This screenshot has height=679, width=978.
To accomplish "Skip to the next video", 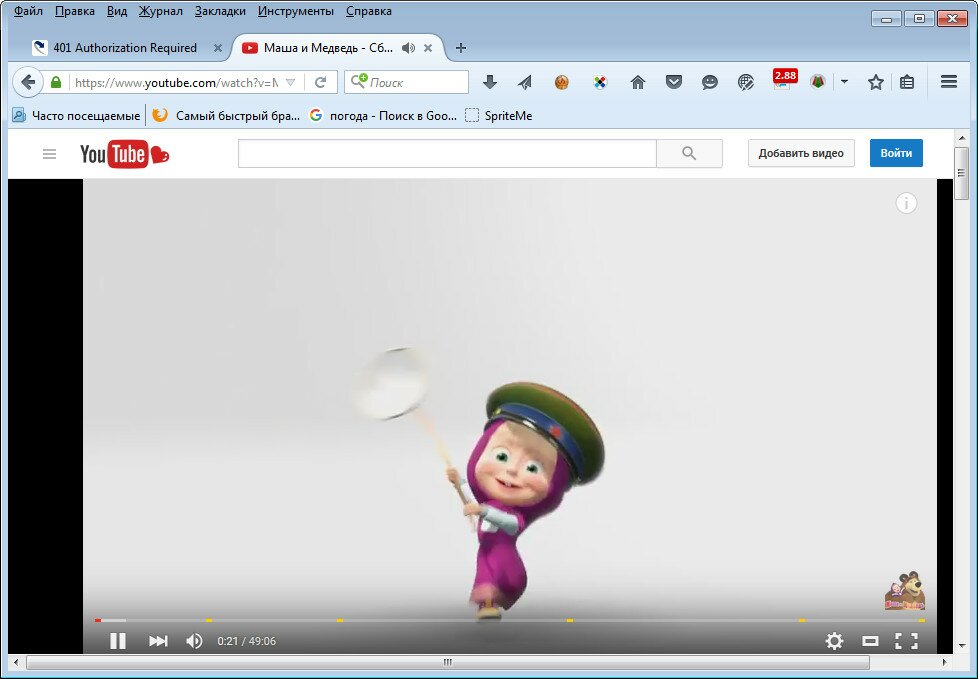I will coord(158,640).
